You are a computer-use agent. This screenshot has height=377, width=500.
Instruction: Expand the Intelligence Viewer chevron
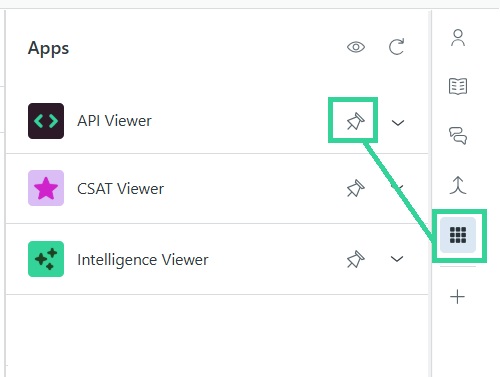pos(397,259)
